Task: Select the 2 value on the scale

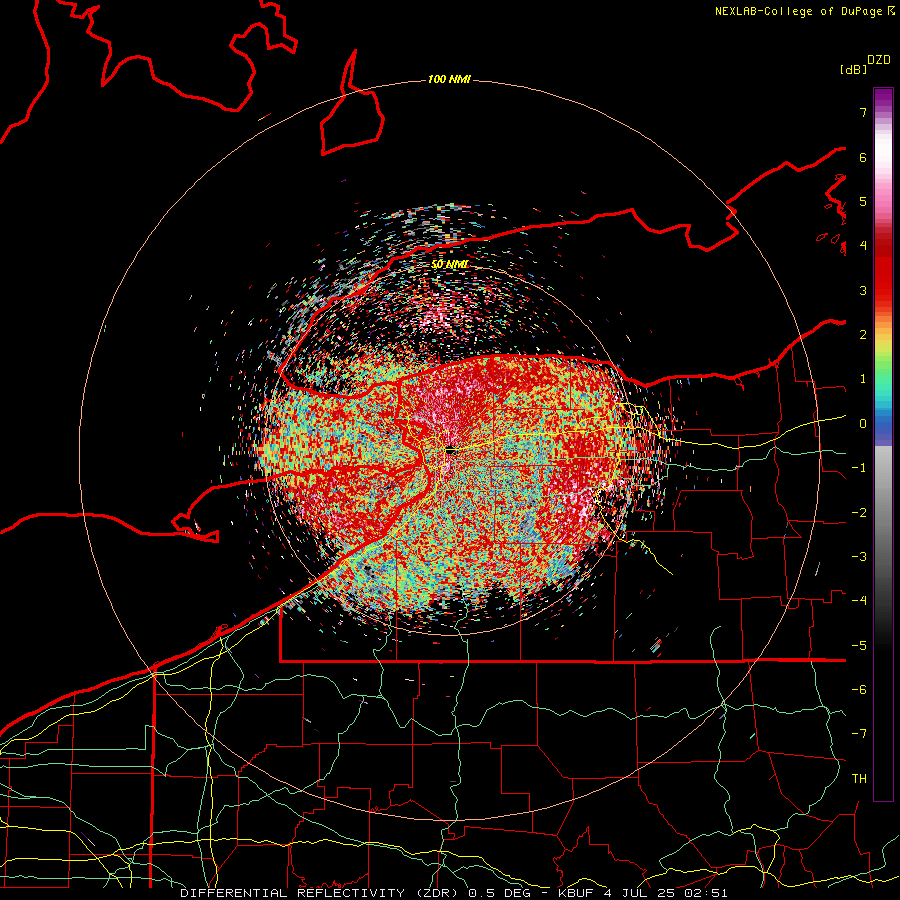Action: pos(863,335)
